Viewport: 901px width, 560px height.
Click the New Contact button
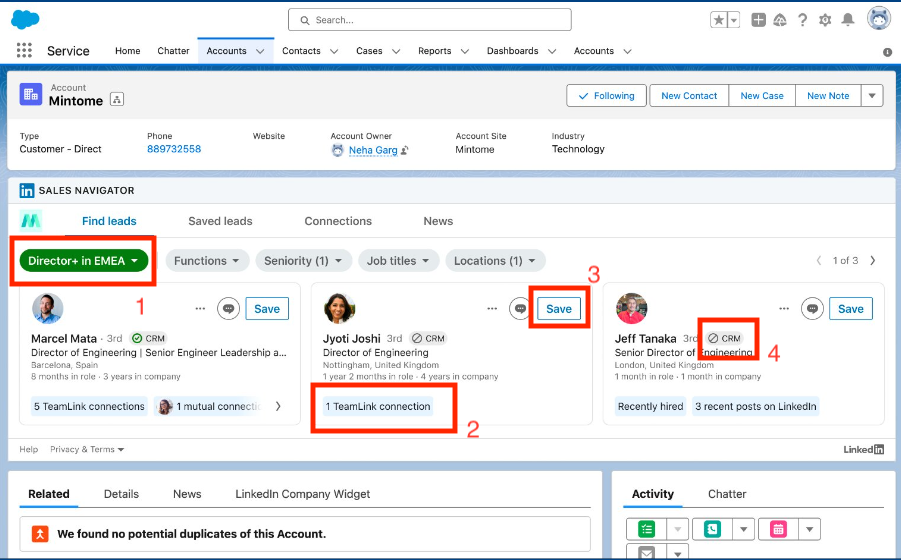689,96
